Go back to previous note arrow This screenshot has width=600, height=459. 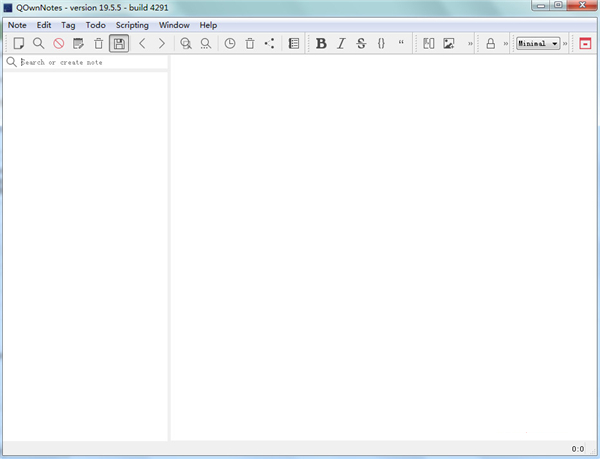(142, 43)
